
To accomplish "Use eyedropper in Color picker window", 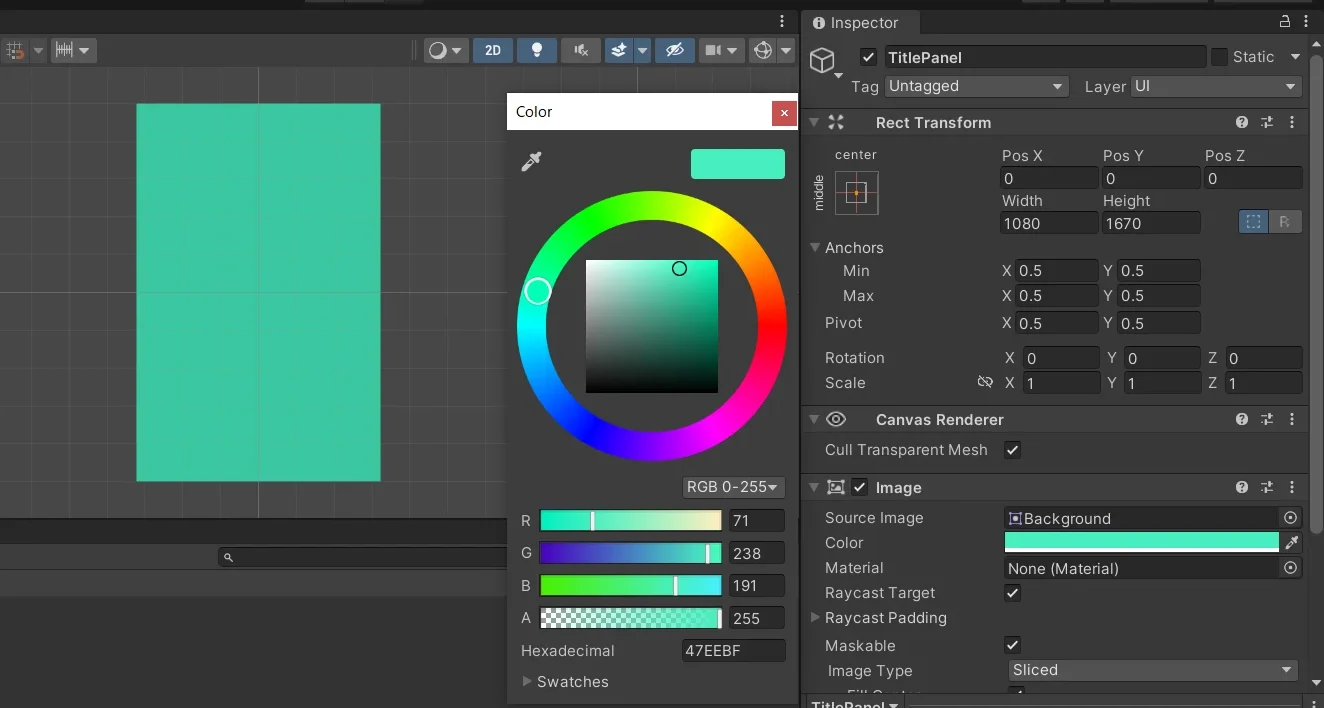I will click(531, 162).
